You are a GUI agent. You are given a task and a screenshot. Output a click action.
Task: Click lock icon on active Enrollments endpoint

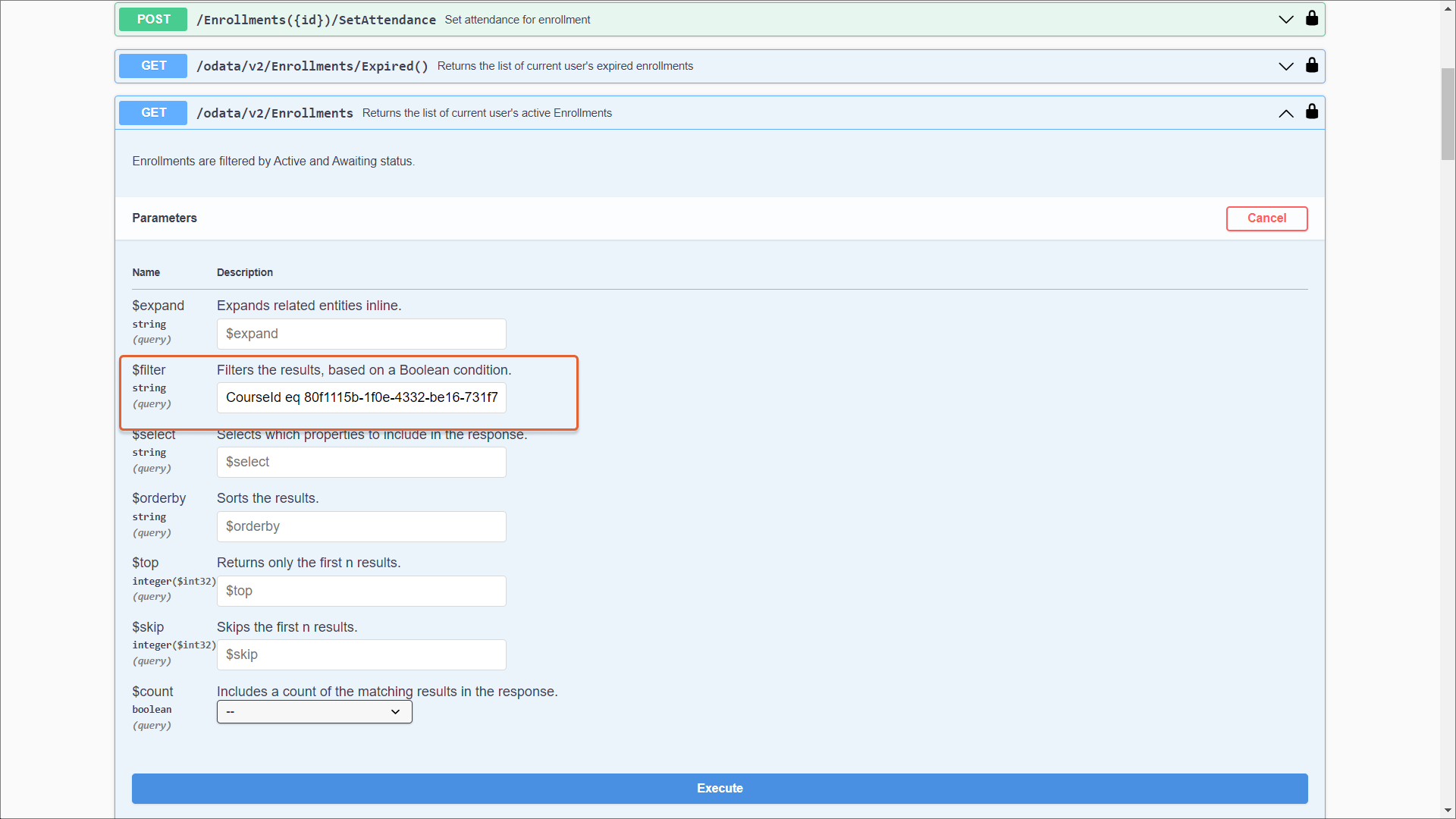[x=1312, y=112]
